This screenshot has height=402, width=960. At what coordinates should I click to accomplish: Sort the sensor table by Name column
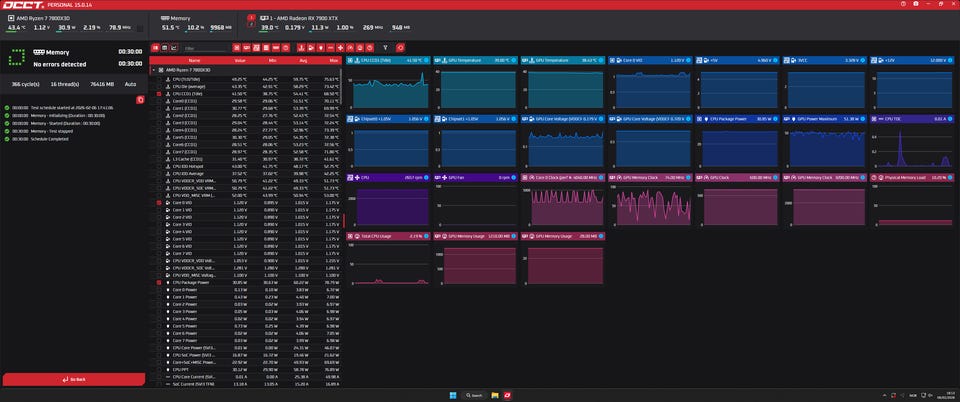tap(194, 60)
